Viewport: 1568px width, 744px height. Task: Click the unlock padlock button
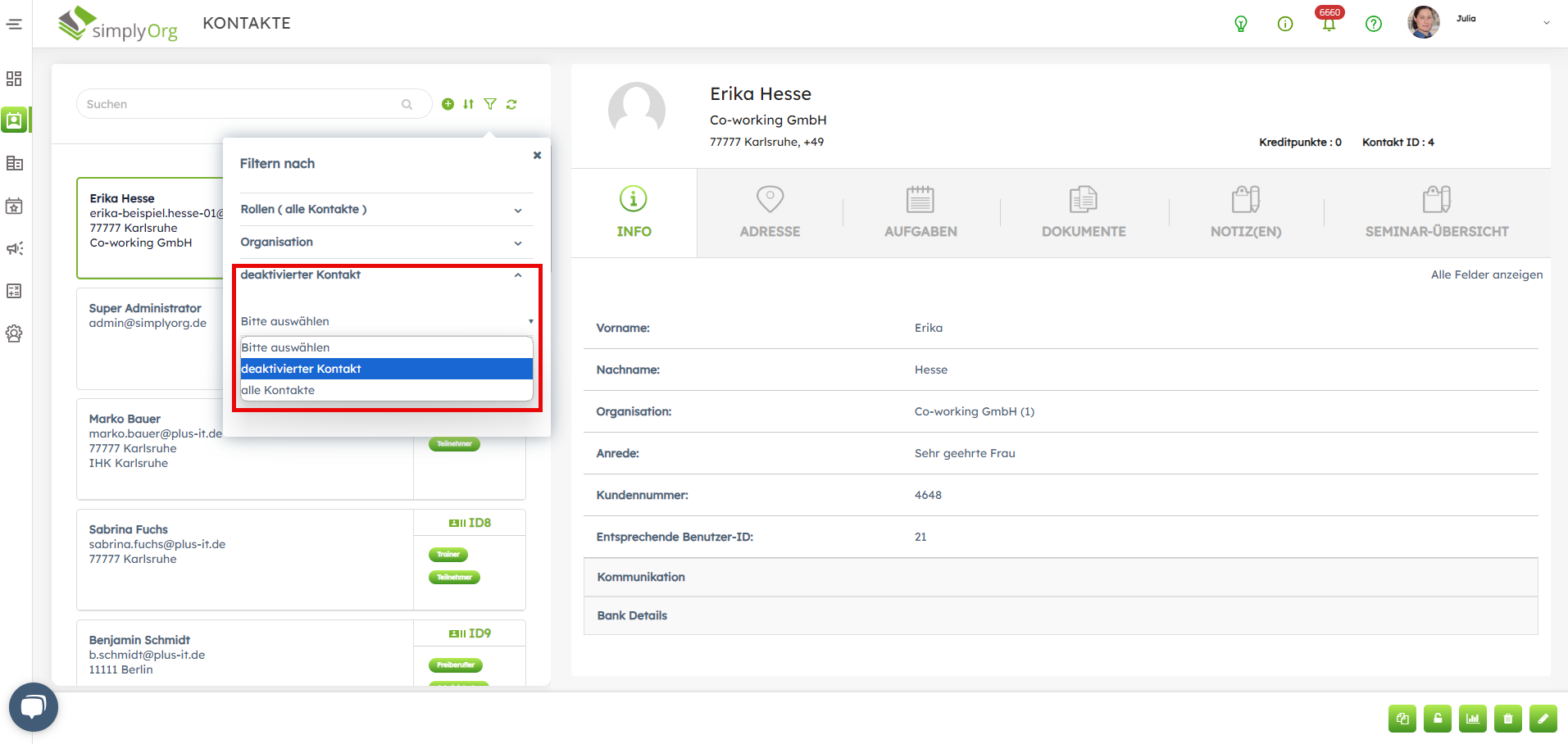1437,719
